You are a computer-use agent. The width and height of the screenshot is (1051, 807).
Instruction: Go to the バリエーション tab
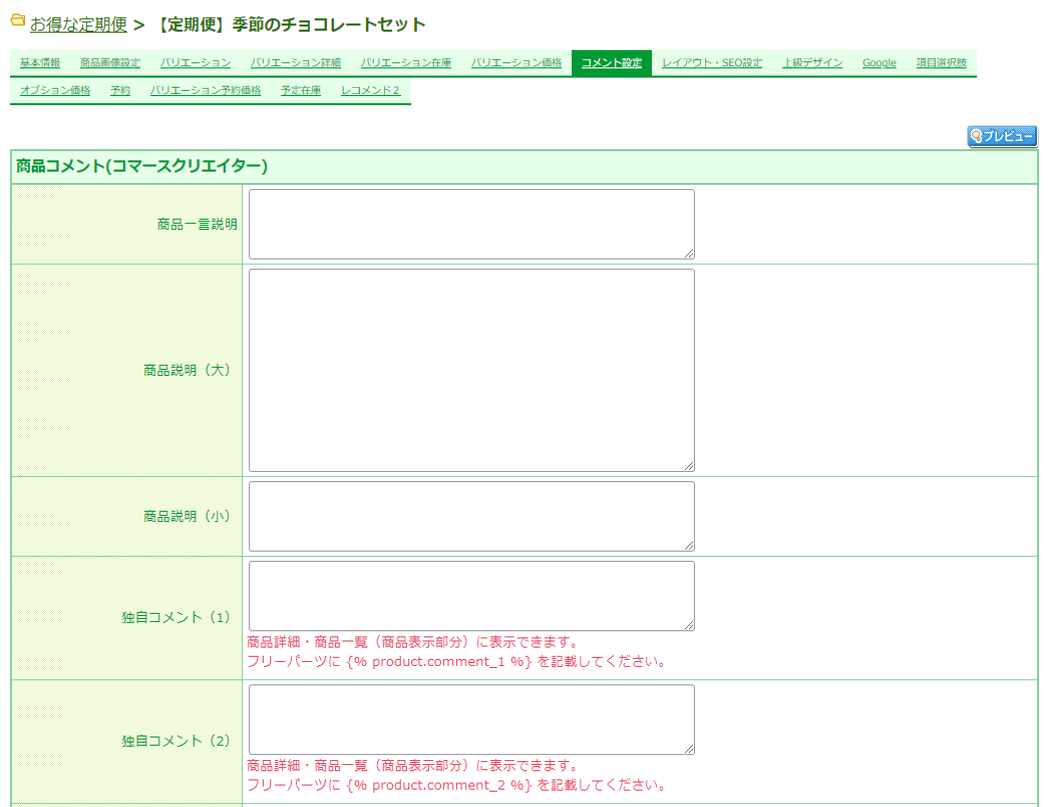coord(195,63)
